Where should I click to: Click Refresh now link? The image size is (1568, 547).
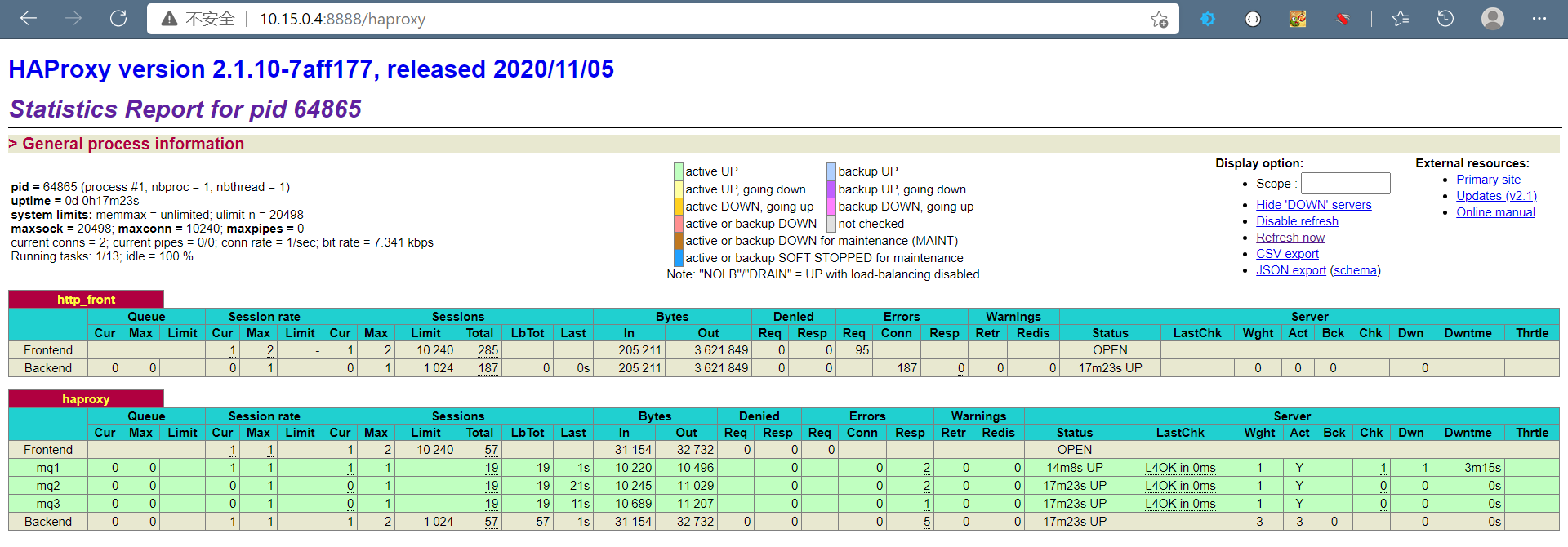(1290, 238)
